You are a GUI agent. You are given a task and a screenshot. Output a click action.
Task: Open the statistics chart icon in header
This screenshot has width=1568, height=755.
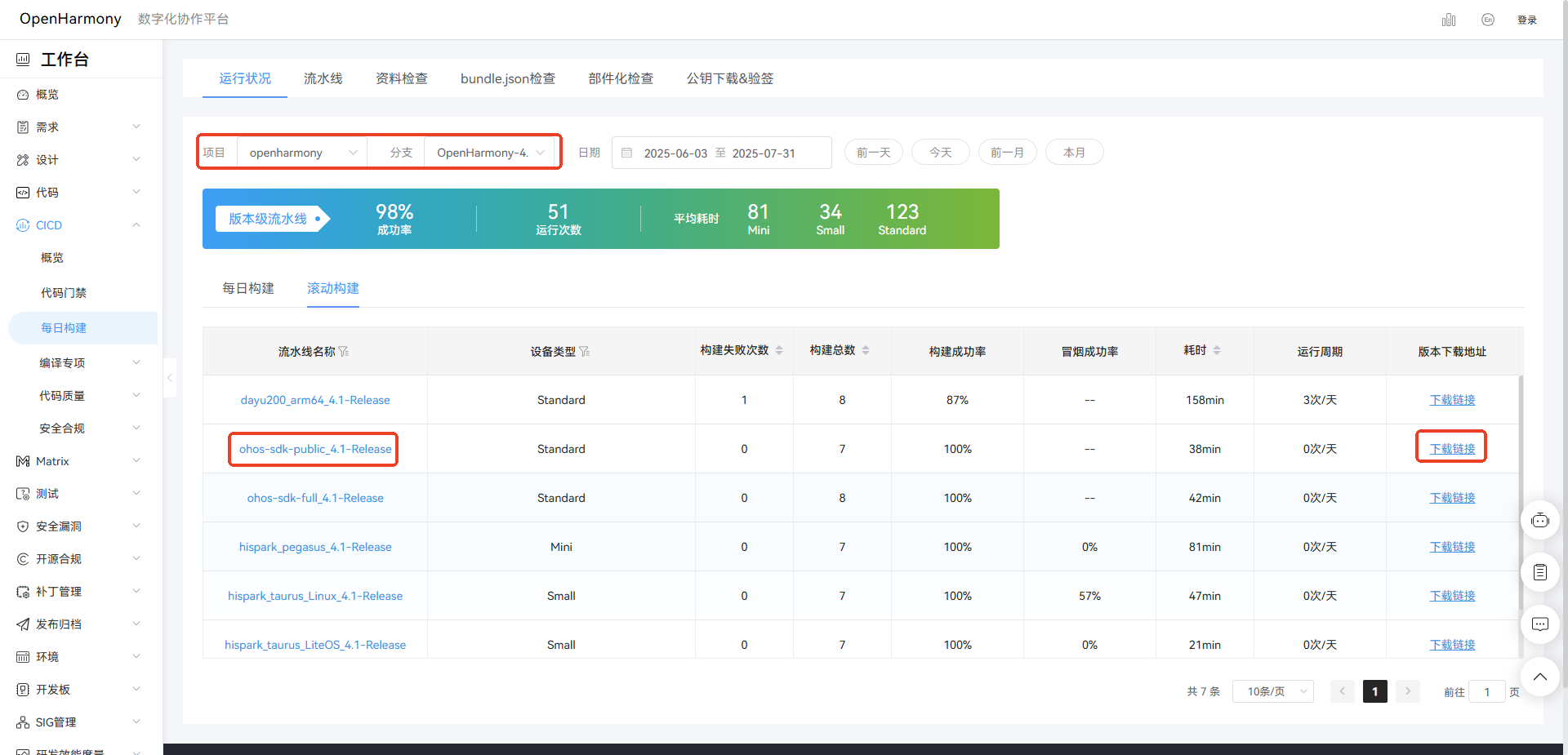point(1449,20)
